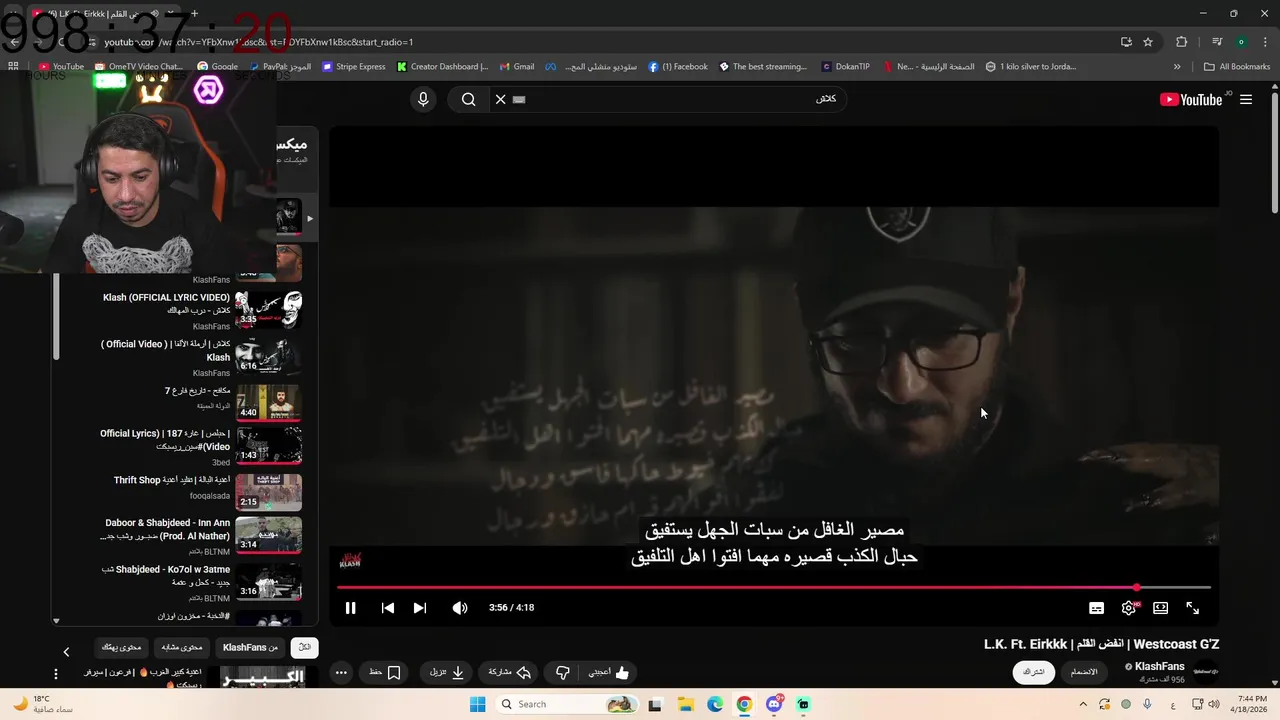
Task: Dislike the video thumbs down
Action: point(563,673)
